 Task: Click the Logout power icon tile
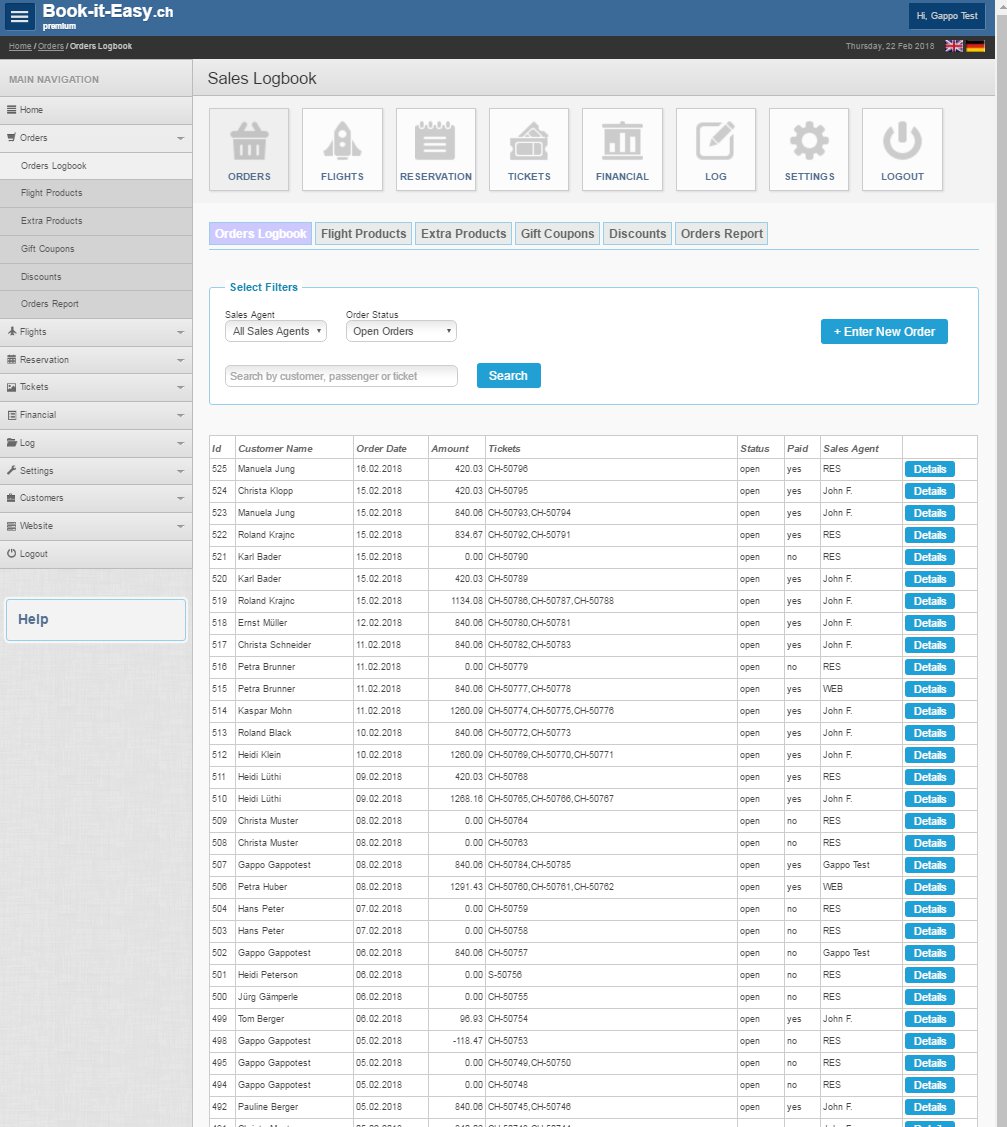[902, 149]
